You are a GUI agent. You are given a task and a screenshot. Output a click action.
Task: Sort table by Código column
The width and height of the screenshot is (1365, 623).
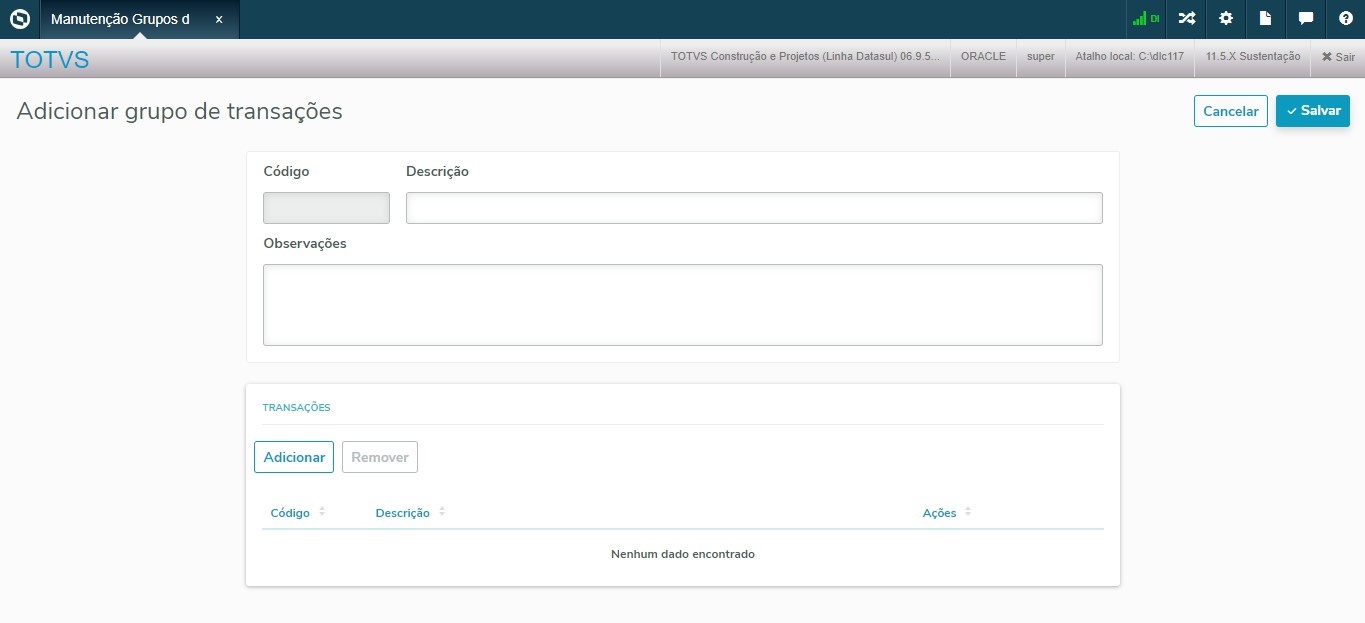[x=298, y=513]
